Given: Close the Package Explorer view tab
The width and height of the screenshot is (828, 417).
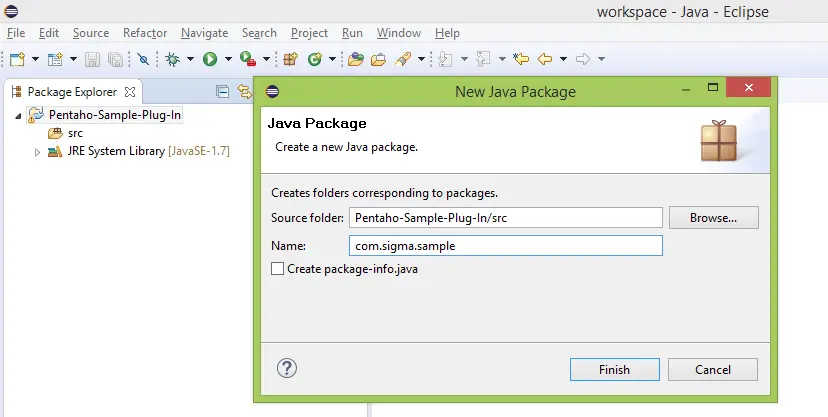Looking at the screenshot, I should tap(129, 92).
